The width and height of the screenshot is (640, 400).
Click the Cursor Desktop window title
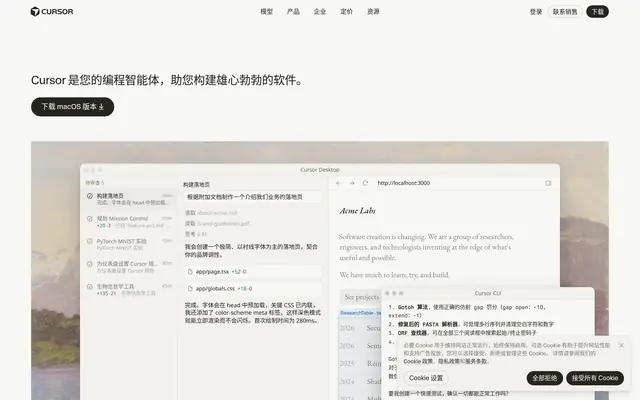click(x=320, y=169)
